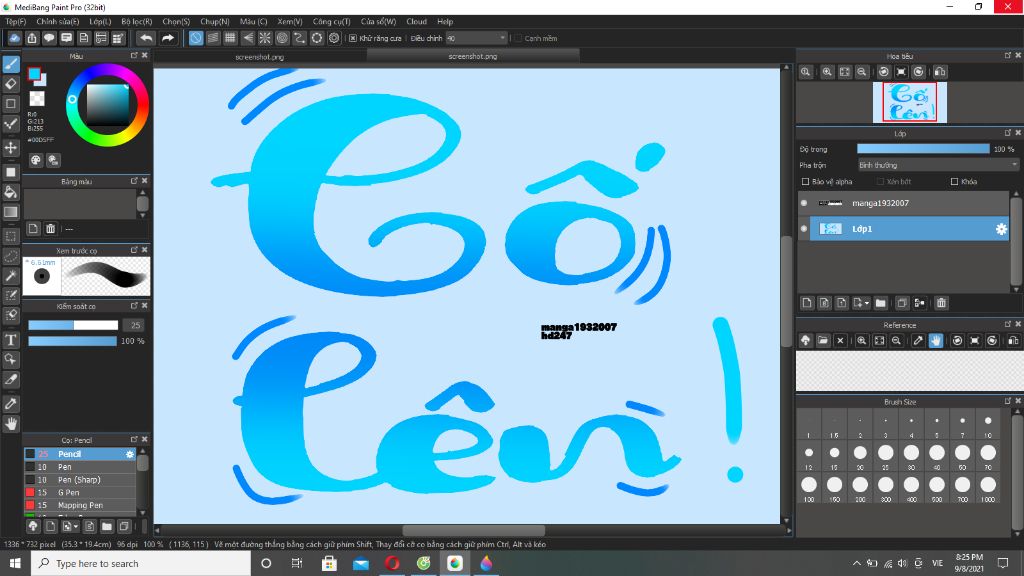
Task: Expand the add brush dropdown arrow
Action: click(76, 526)
